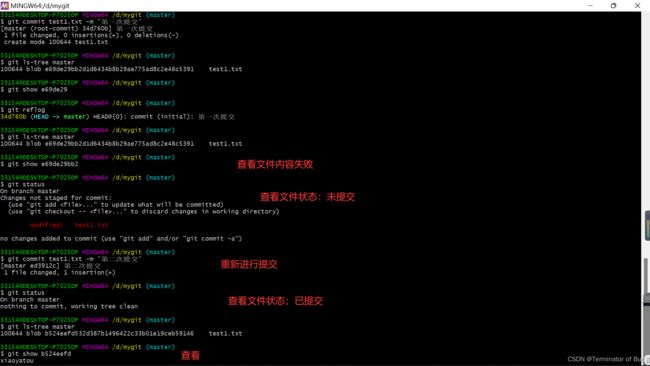Image resolution: width=650 pixels, height=366 pixels.
Task: Click the 'create mode 100644 test1.txt' line
Action: tap(56, 42)
